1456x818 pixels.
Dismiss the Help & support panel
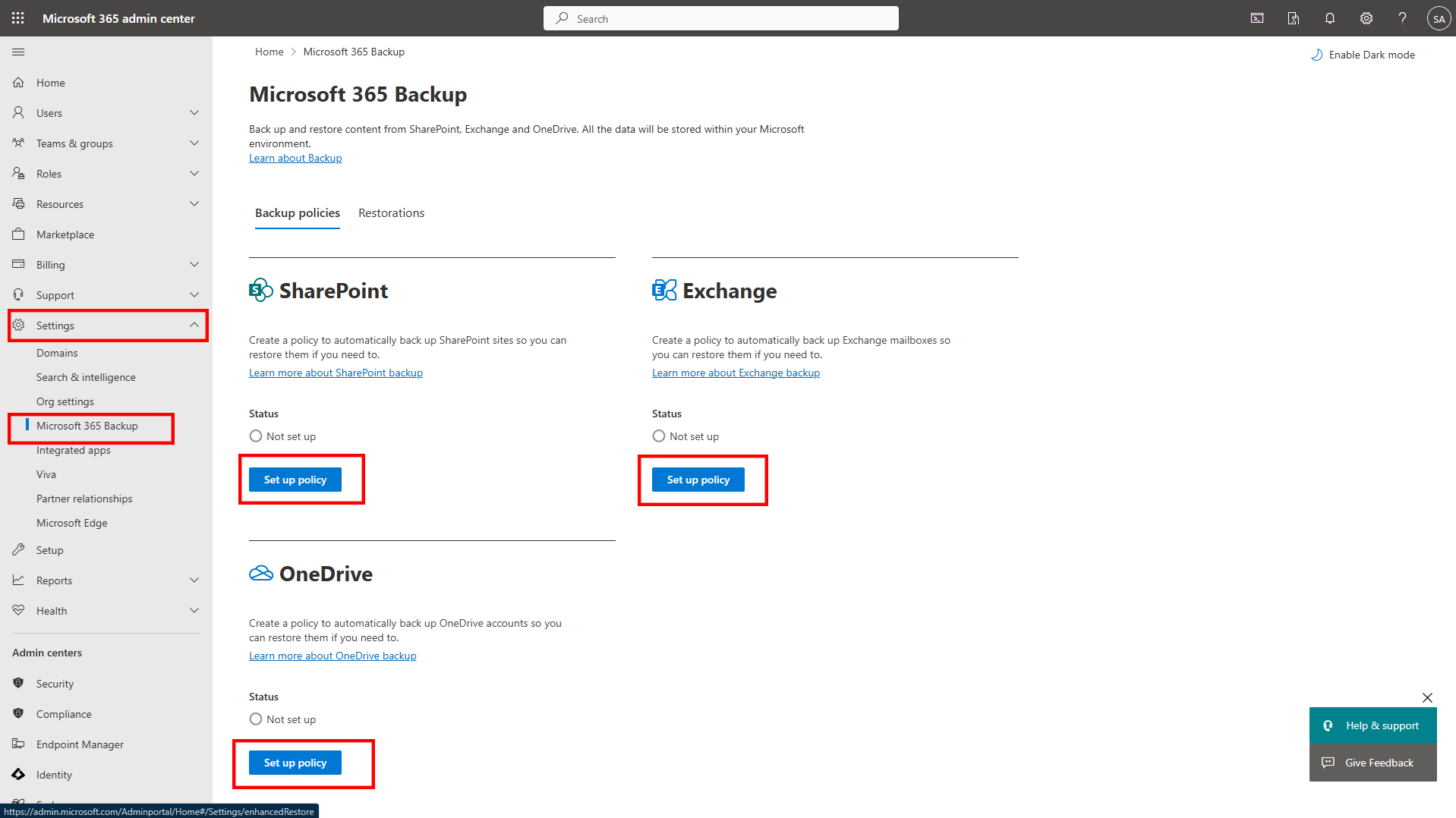1427,697
